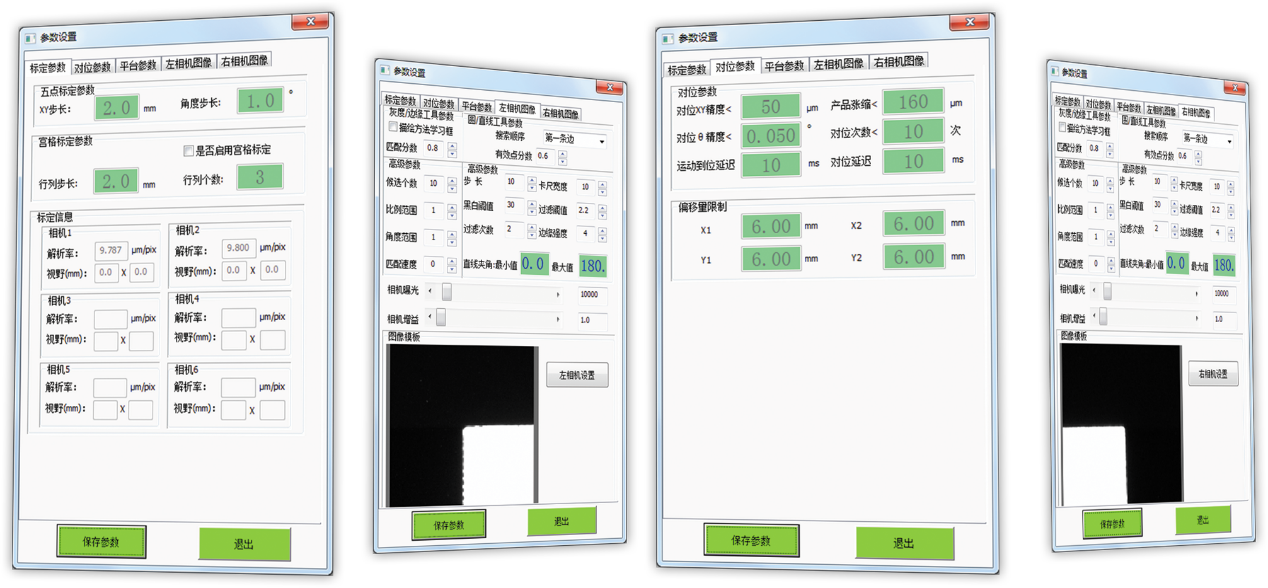Click the 行列步长 value field
Screen dimensions: 1268x588
[116, 181]
